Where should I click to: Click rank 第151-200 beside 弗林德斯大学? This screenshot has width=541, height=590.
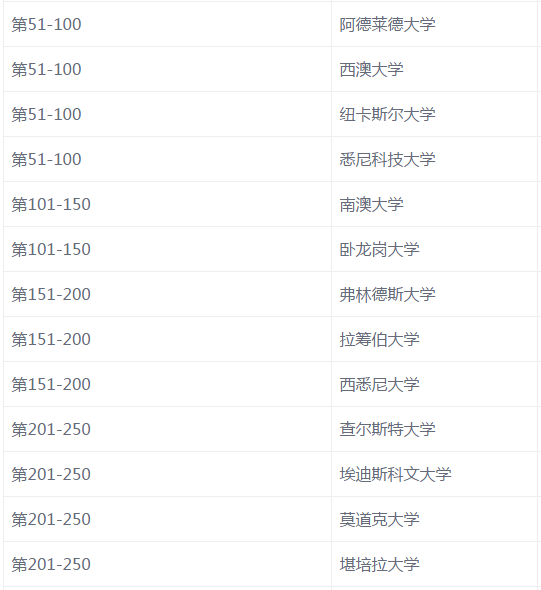(51, 294)
